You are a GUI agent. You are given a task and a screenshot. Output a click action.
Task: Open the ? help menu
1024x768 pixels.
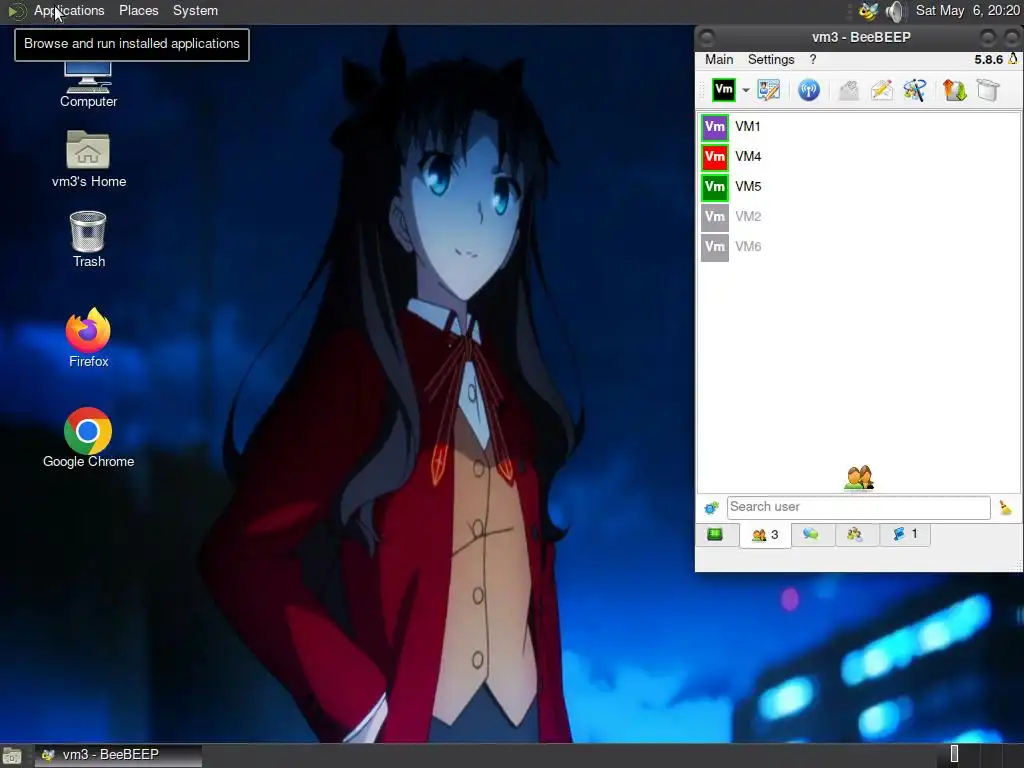(813, 59)
